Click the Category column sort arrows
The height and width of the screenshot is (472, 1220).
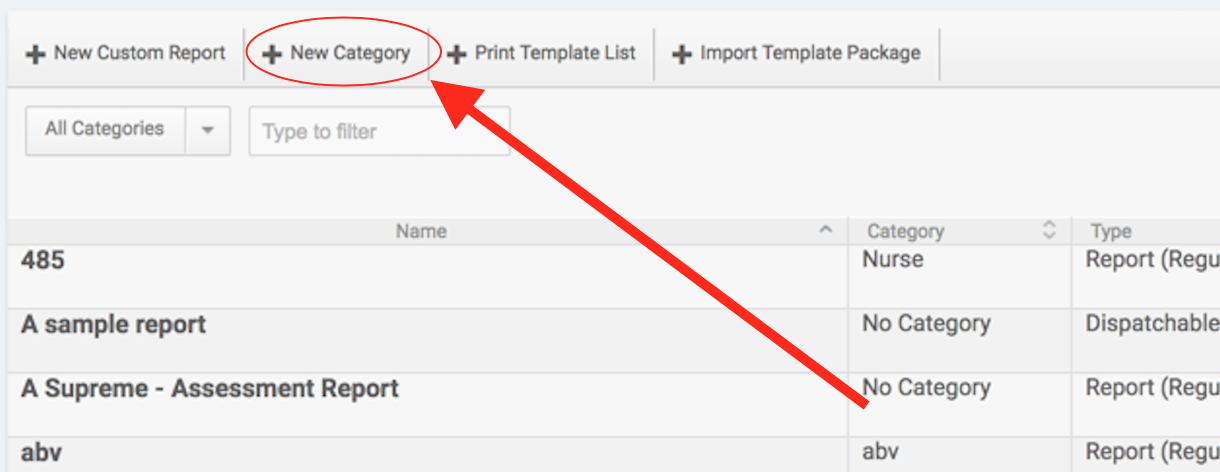[x=1049, y=230]
